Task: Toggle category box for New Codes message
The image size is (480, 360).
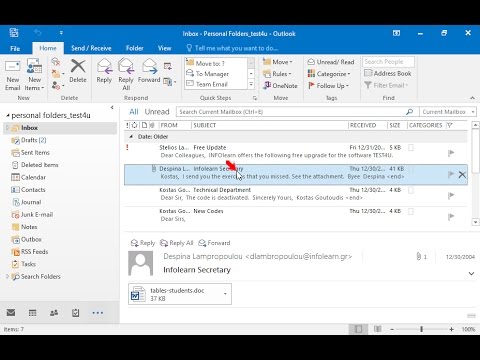Action: (x=411, y=211)
